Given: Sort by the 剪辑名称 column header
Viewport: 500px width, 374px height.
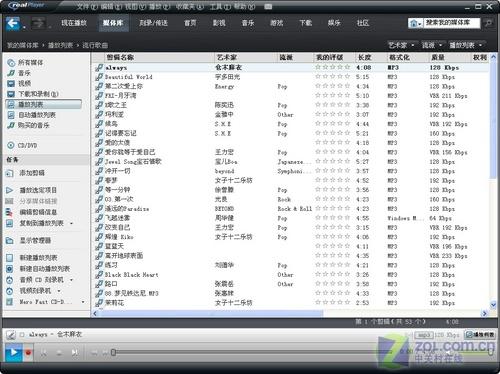Looking at the screenshot, I should coord(159,57).
